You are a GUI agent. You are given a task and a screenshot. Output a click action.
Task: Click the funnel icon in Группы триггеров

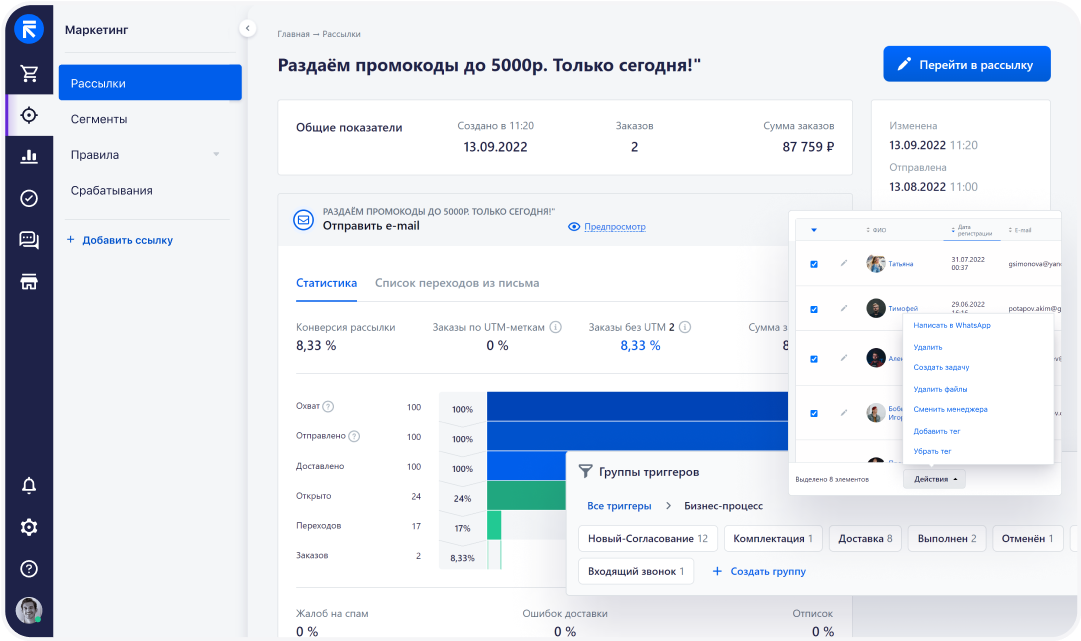pyautogui.click(x=585, y=471)
